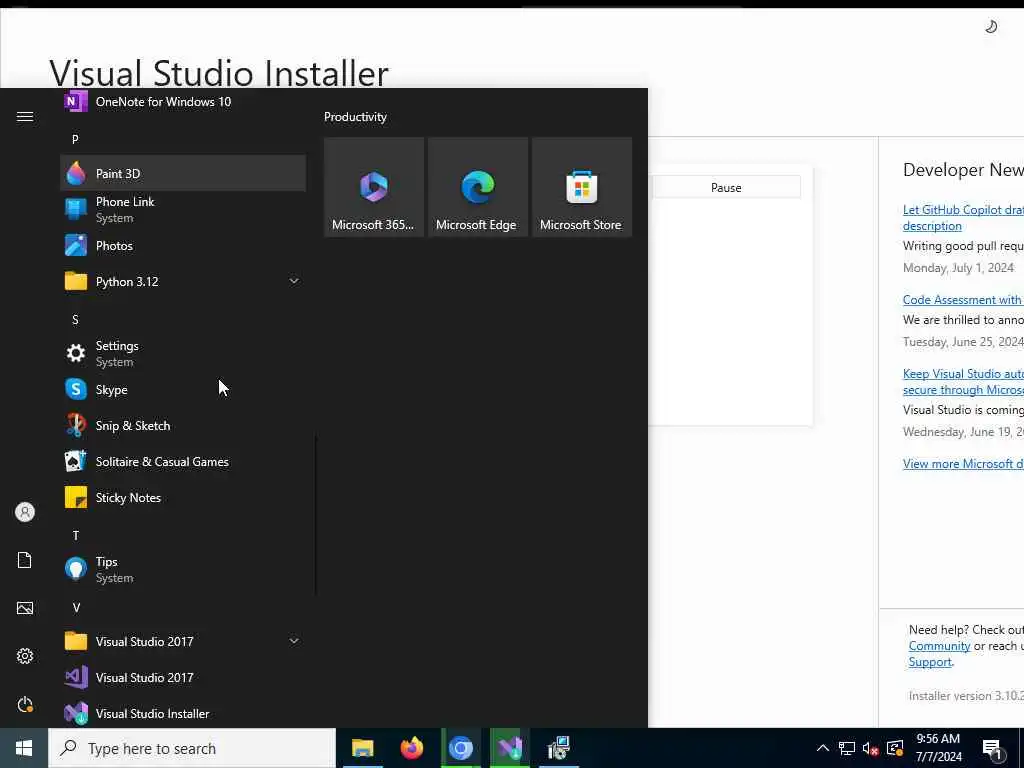
Task: Open Power options in Start sidebar
Action: [25, 704]
